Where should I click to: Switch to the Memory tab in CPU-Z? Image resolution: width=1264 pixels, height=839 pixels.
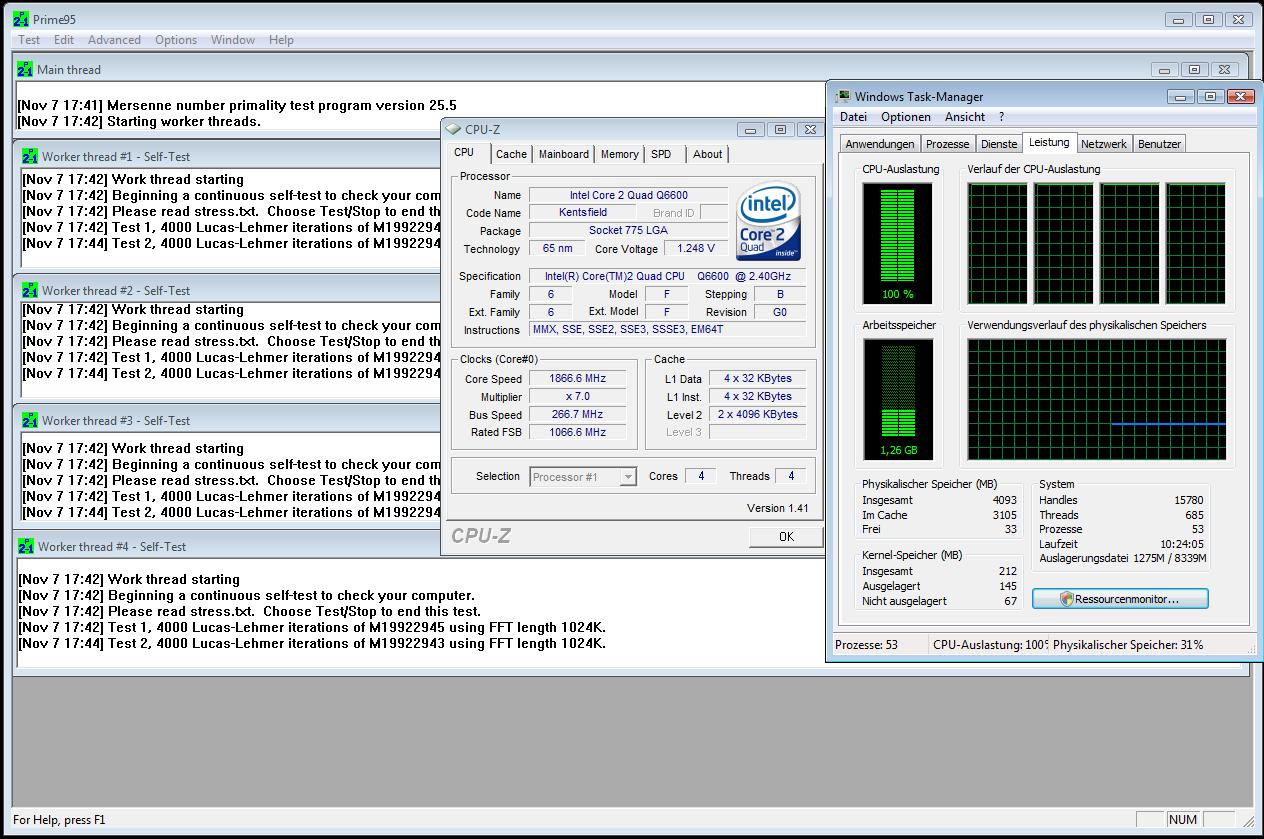point(619,154)
